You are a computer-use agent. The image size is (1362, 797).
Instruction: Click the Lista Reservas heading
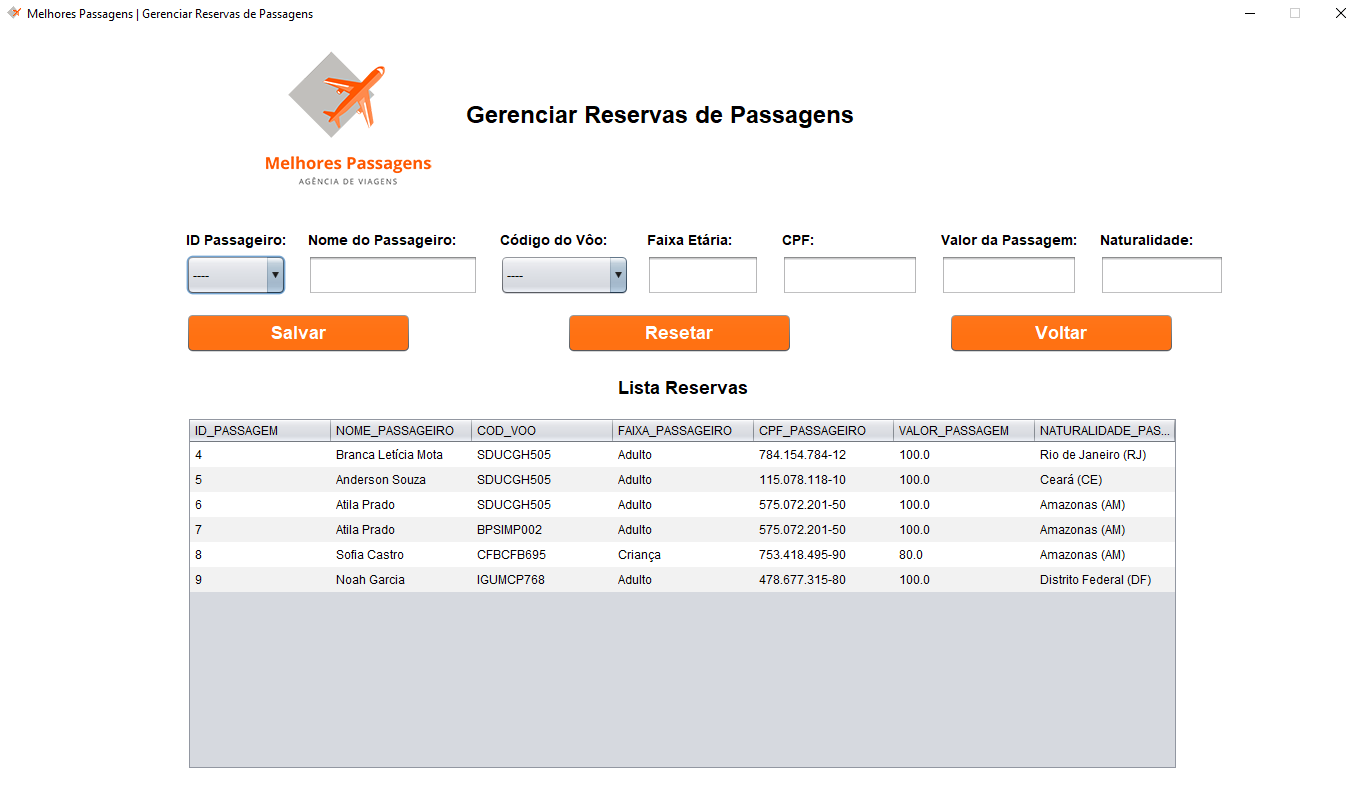683,388
